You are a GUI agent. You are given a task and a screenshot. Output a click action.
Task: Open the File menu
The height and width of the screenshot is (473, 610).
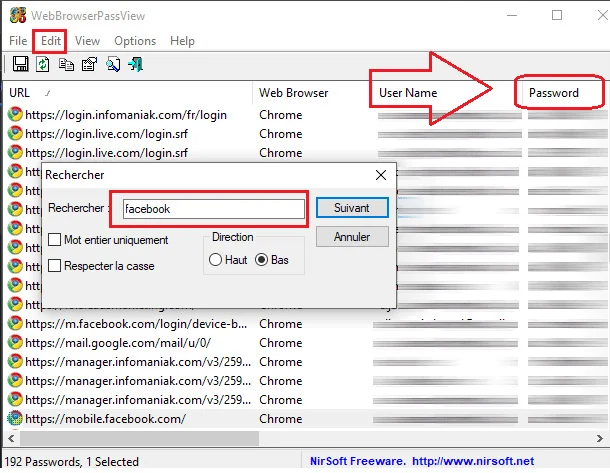pos(18,41)
